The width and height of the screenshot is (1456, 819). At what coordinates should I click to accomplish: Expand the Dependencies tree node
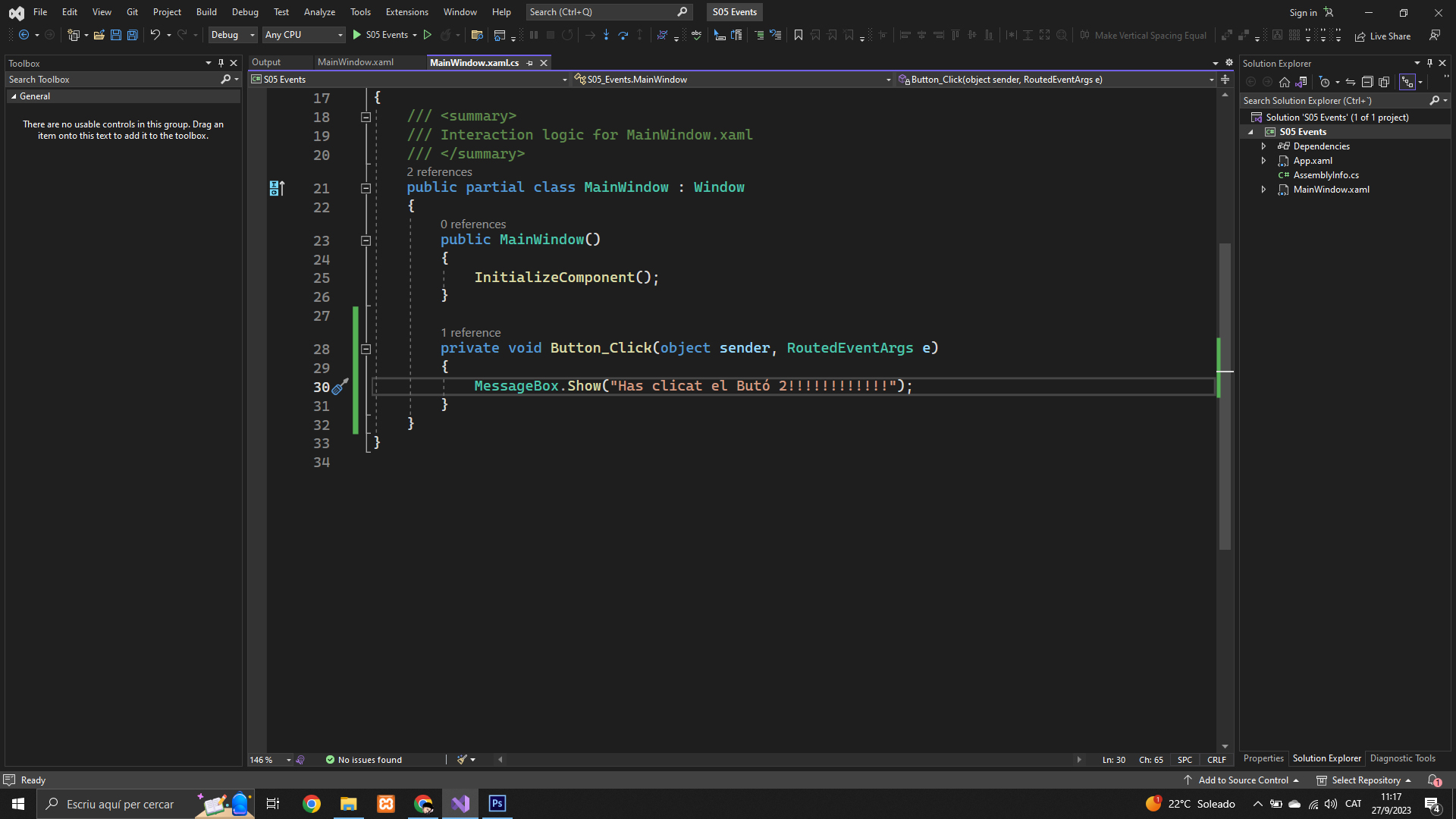pyautogui.click(x=1263, y=146)
